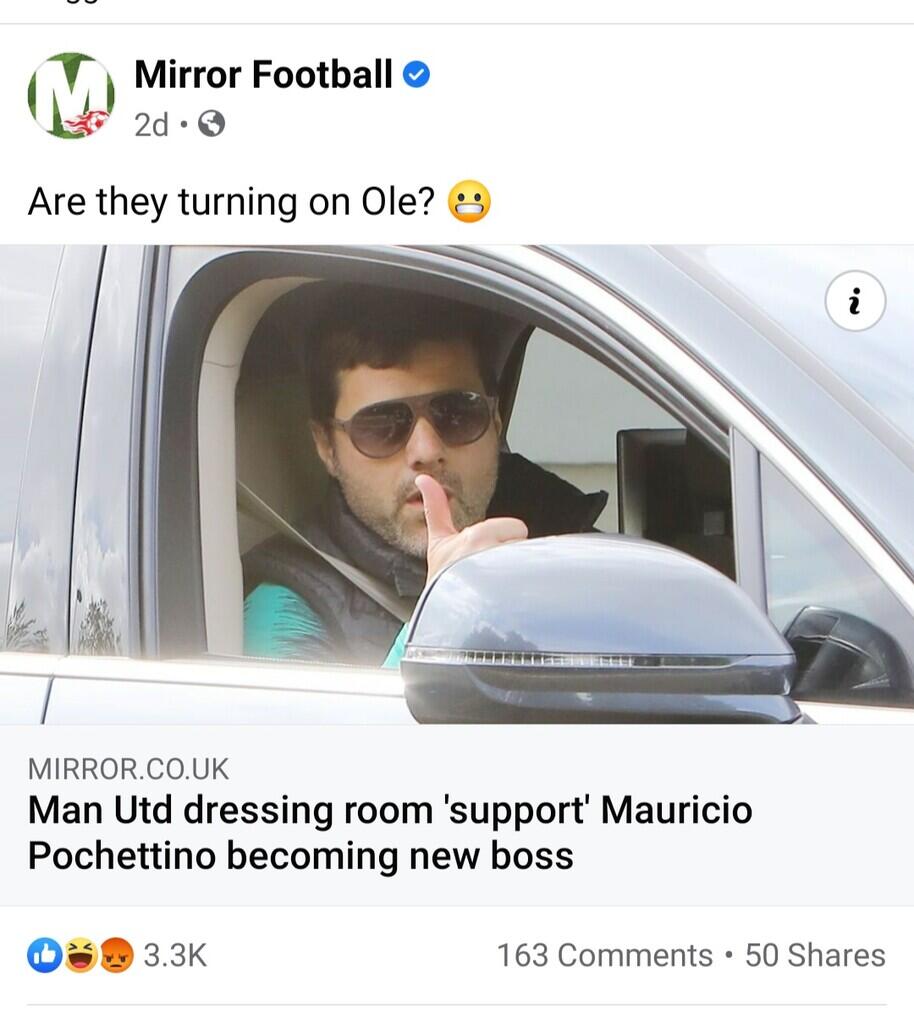Viewport: 914px width, 1024px height.
Task: Click the globe public-audience icon
Action: point(211,124)
